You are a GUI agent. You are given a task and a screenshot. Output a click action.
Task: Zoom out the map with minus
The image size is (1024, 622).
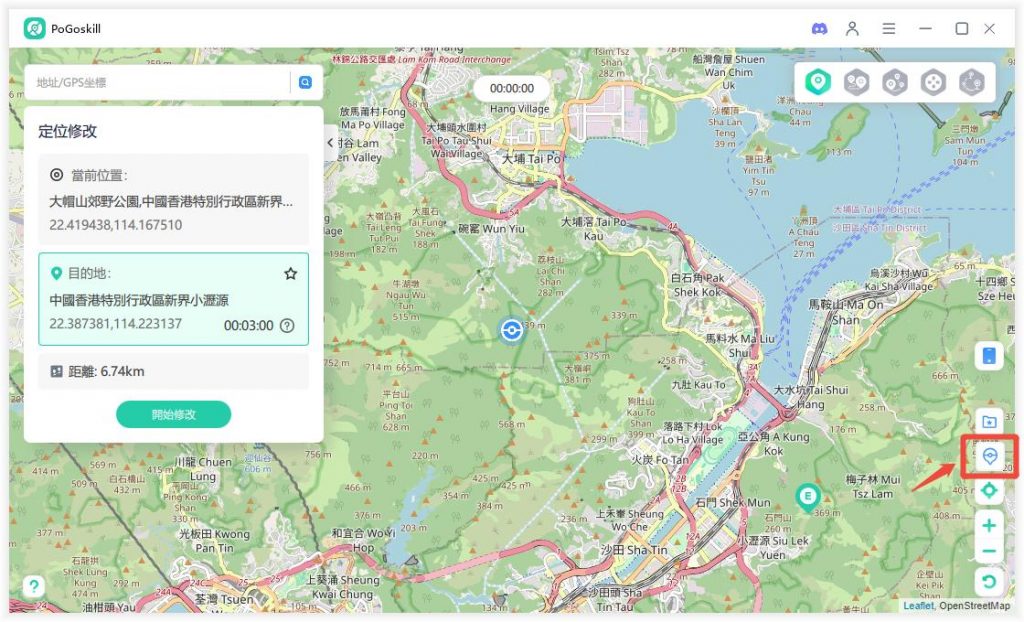tap(989, 551)
